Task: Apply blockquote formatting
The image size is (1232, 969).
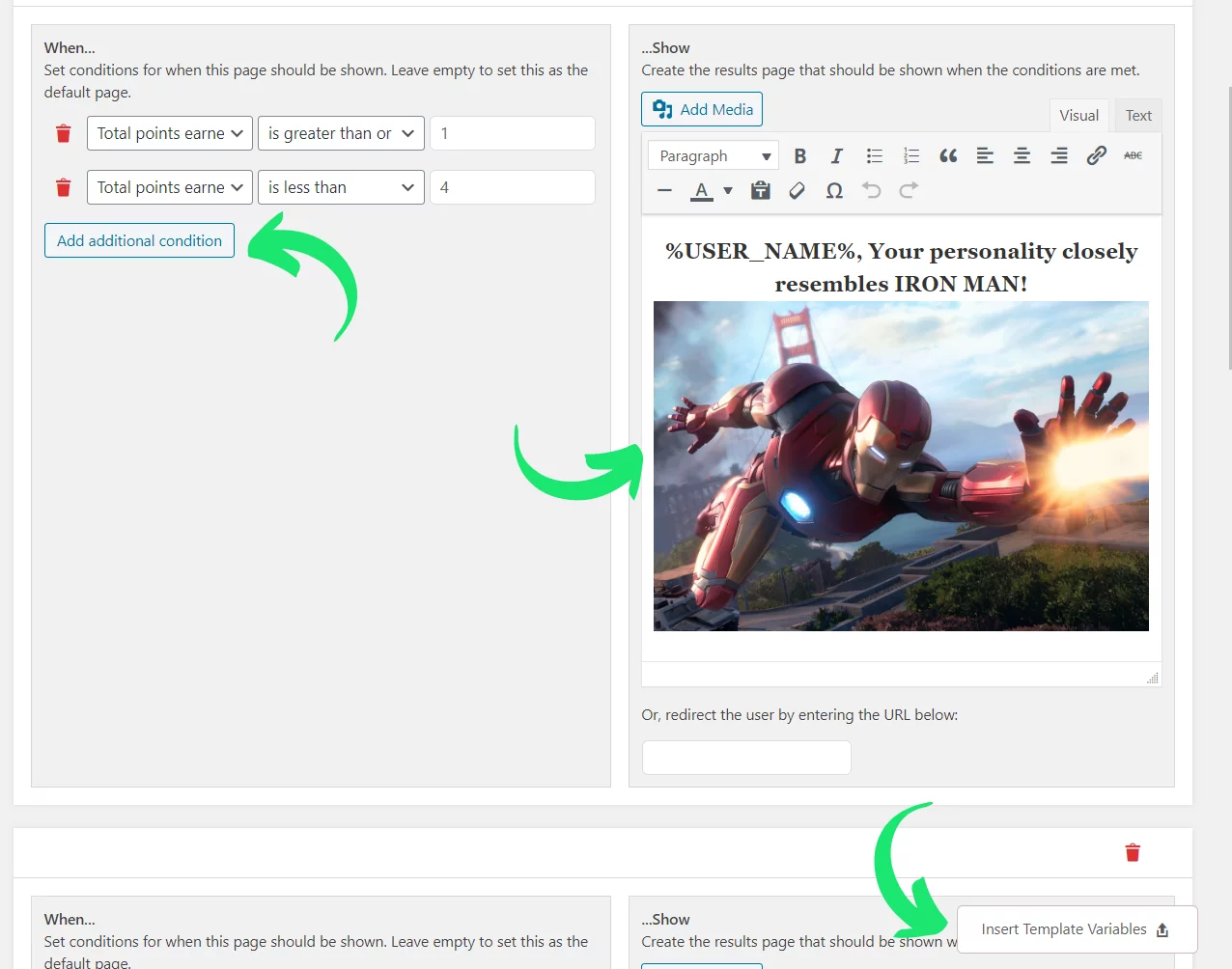Action: 948,156
